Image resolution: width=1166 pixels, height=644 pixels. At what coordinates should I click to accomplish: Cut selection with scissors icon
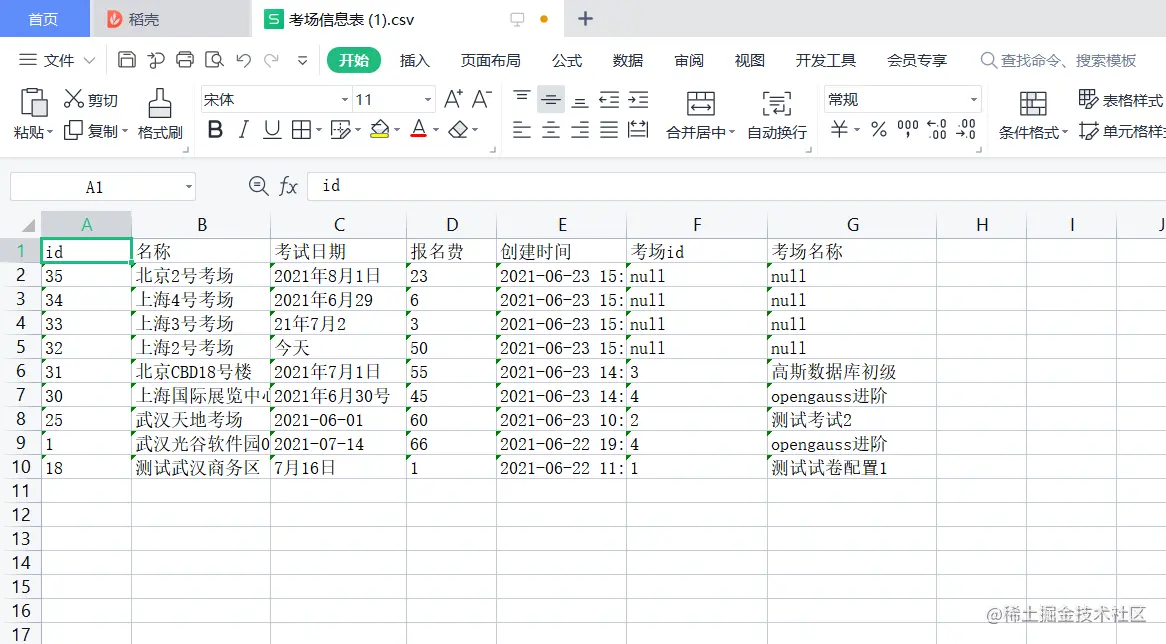pos(74,99)
